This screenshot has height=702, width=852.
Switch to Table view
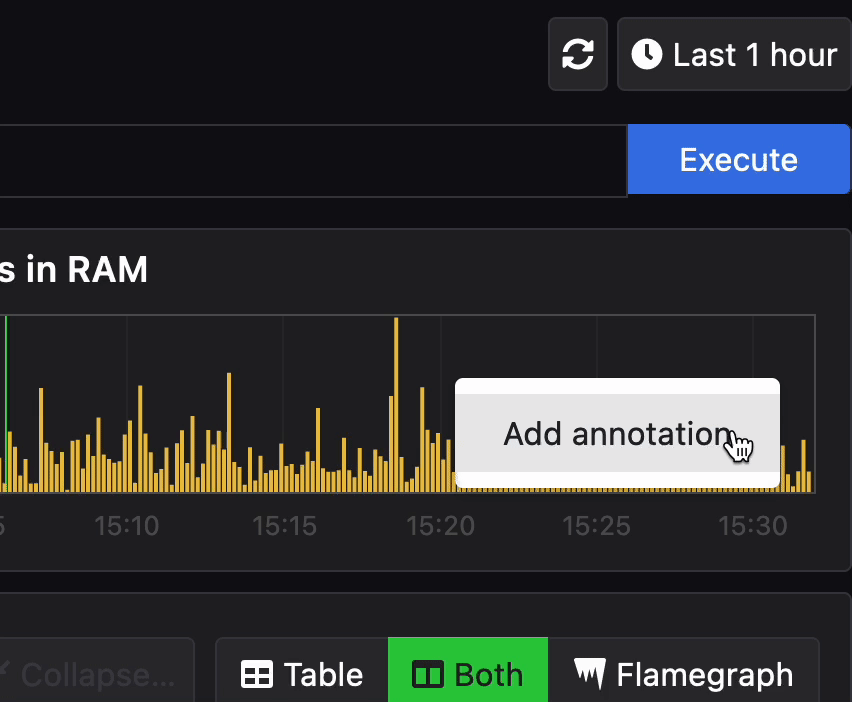point(300,674)
